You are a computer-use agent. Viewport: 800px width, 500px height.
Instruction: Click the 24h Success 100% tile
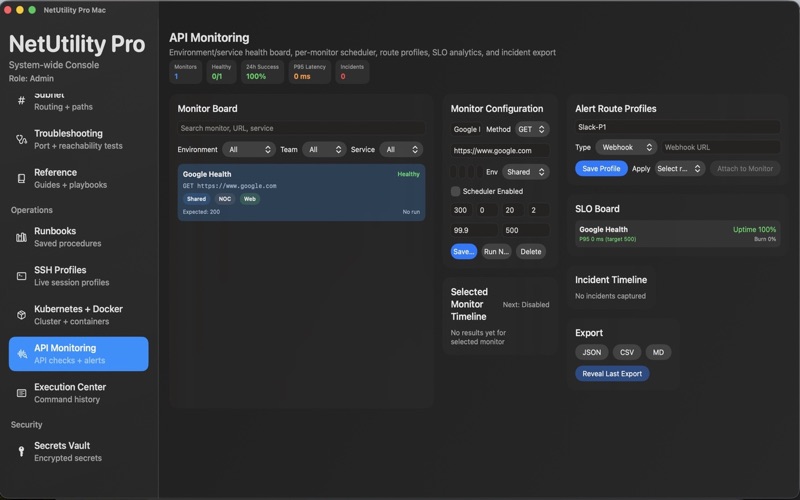click(262, 72)
